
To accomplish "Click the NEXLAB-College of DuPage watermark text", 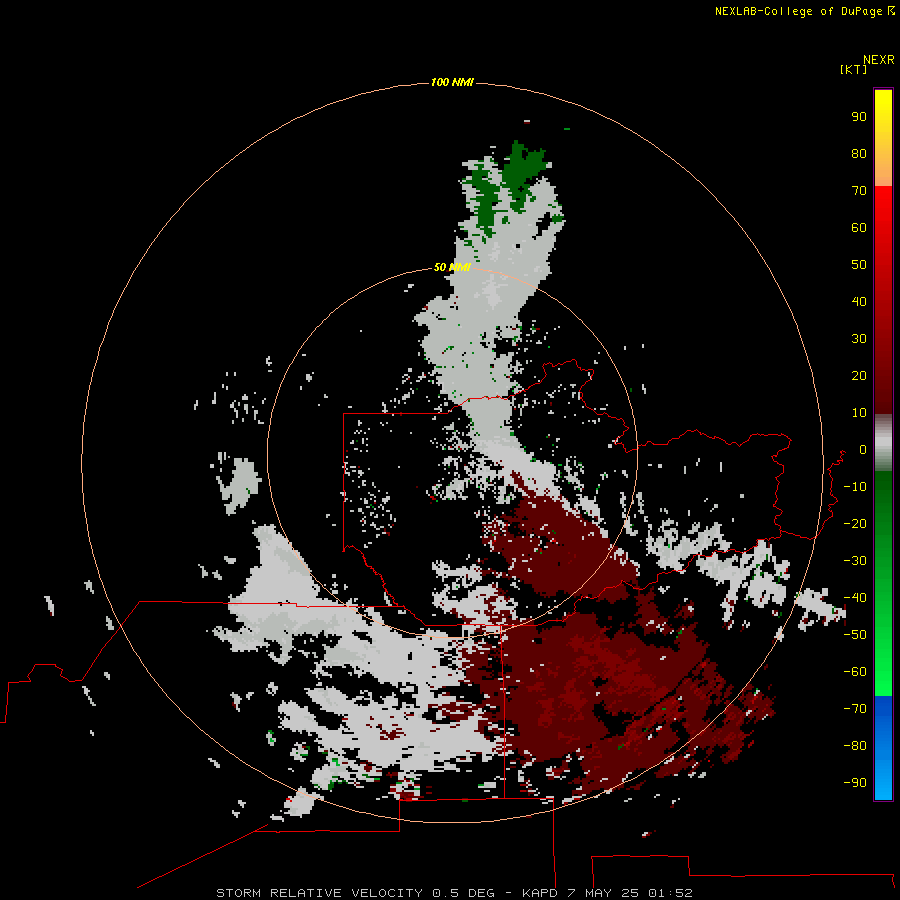I will pos(799,11).
